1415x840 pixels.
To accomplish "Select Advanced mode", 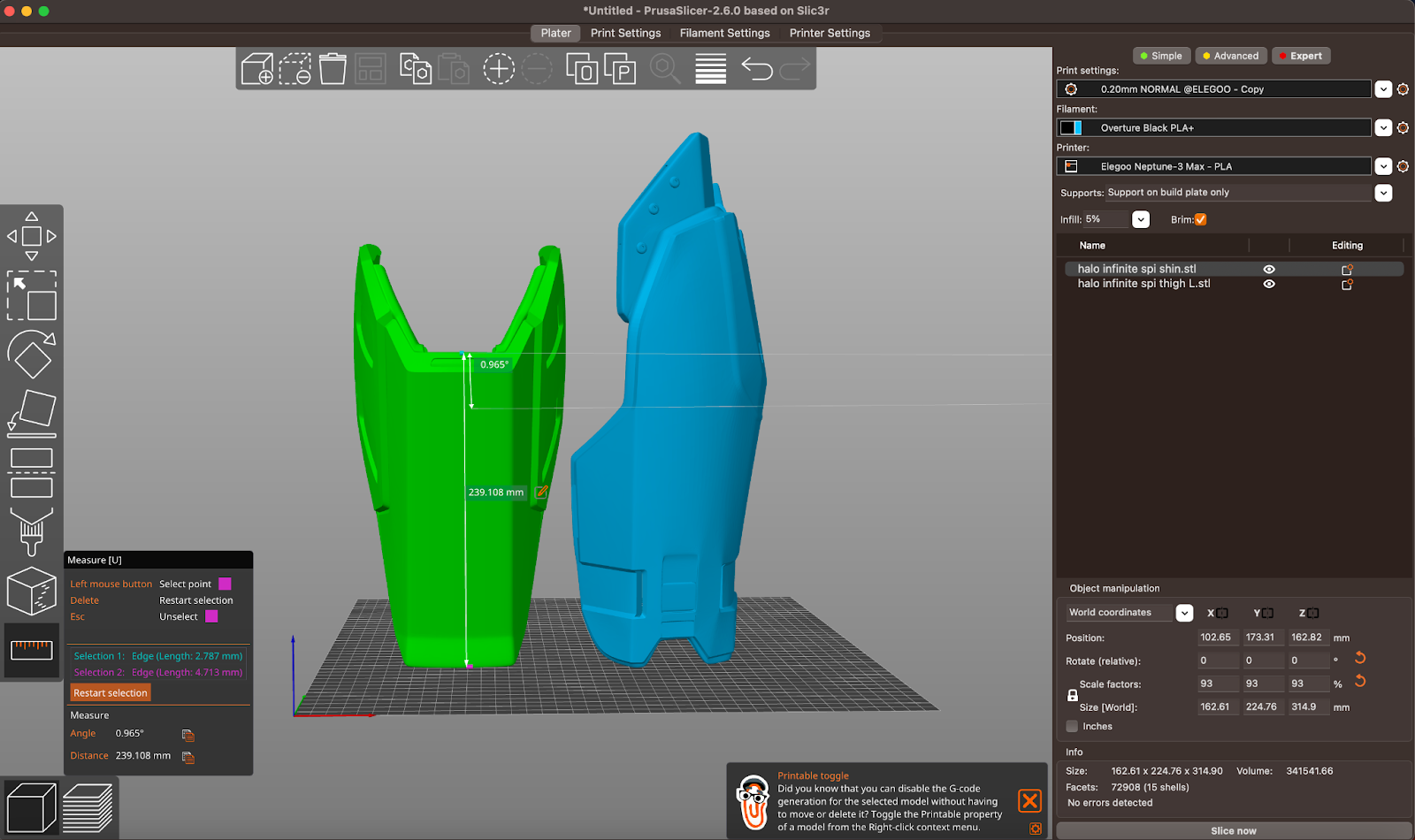I will [x=1231, y=56].
